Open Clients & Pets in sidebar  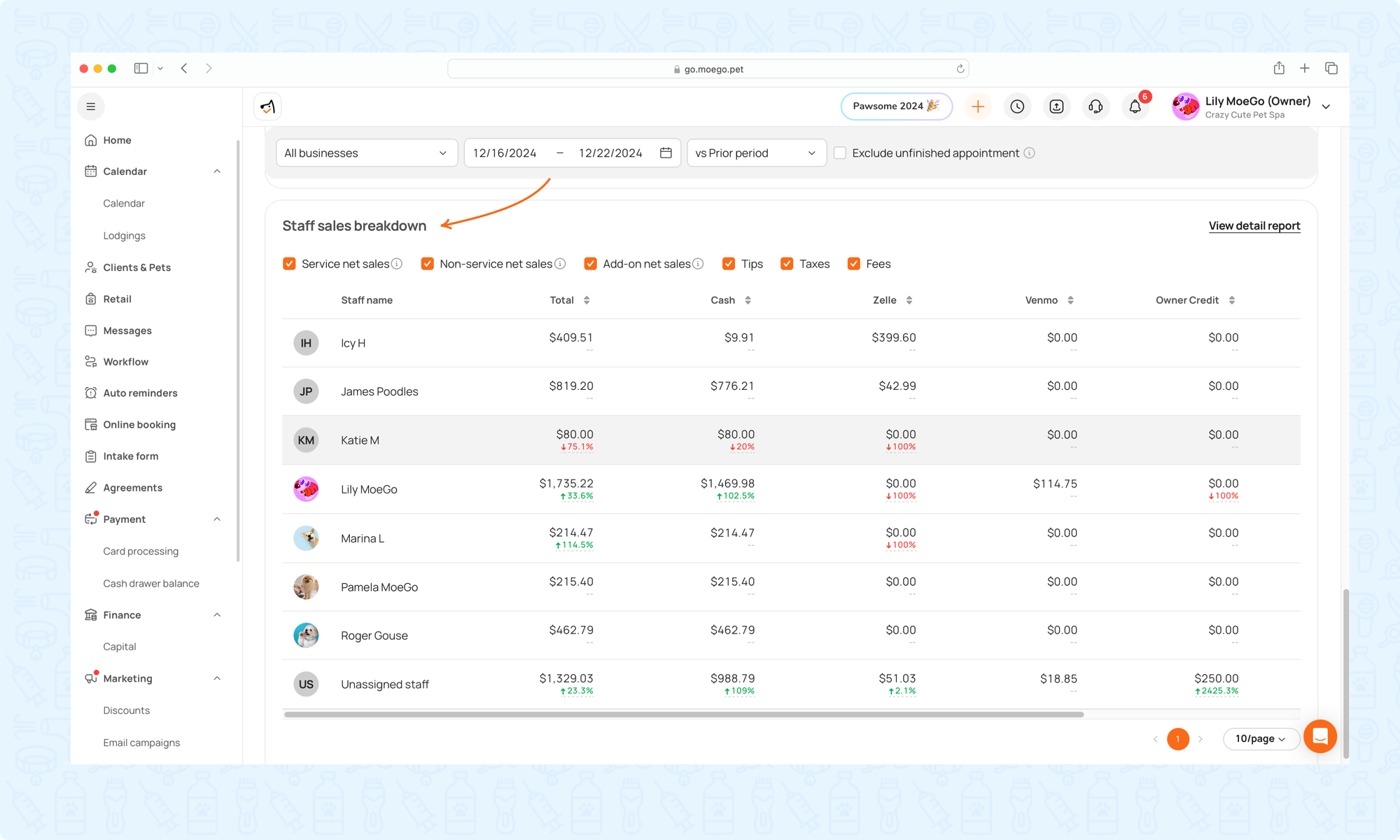pos(136,267)
